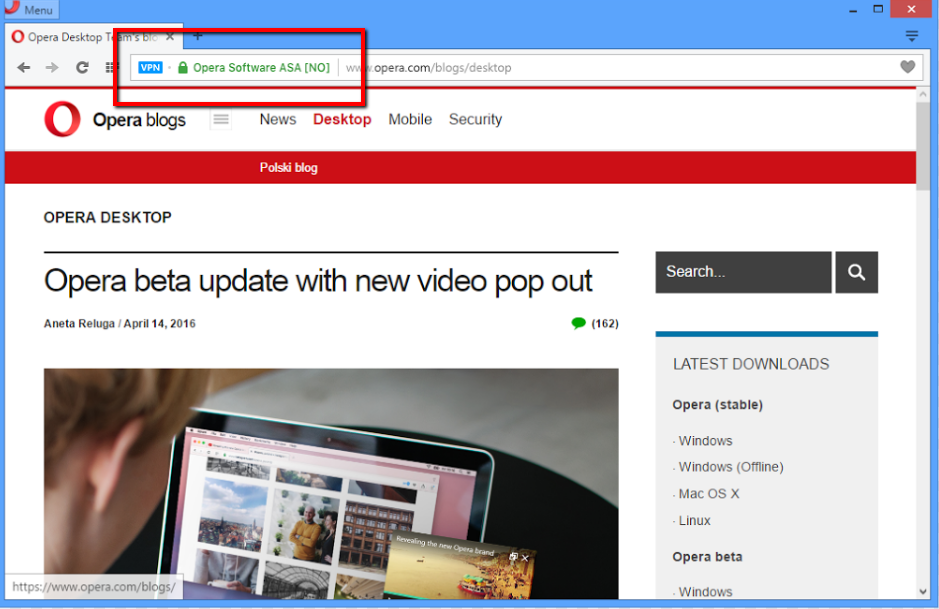Click the OPERA DESKTOP heading
The height and width of the screenshot is (609, 939).
pos(108,217)
